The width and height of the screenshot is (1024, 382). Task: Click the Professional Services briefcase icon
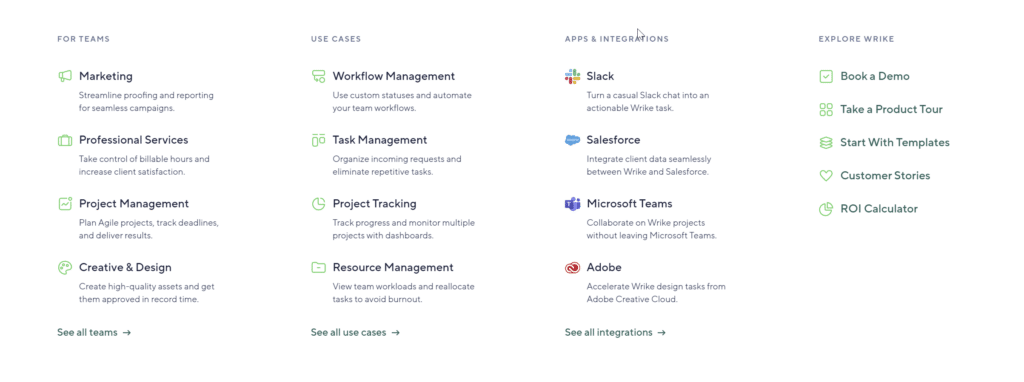tap(64, 140)
